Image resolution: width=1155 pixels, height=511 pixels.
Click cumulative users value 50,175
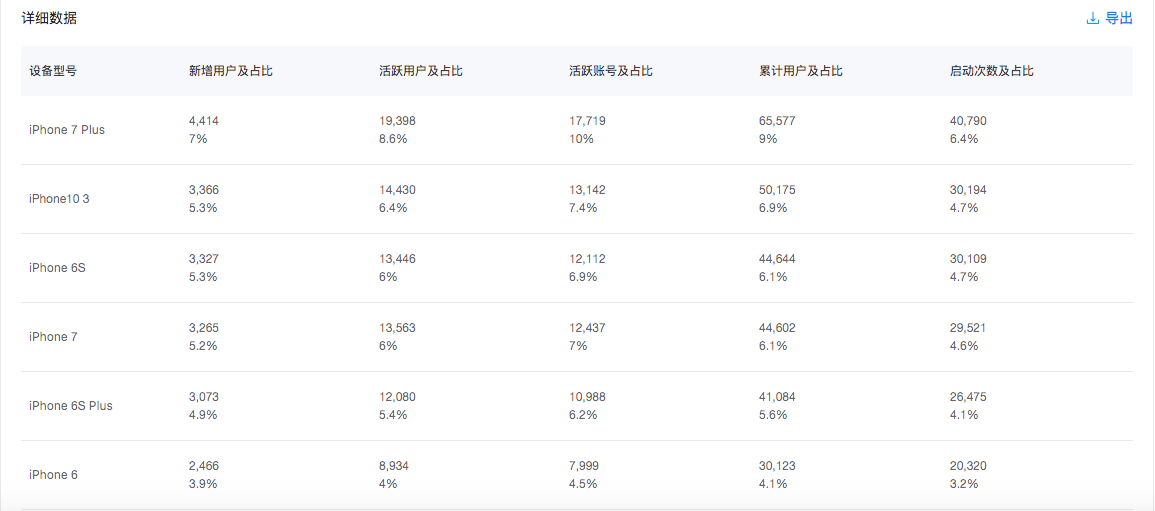coord(777,190)
